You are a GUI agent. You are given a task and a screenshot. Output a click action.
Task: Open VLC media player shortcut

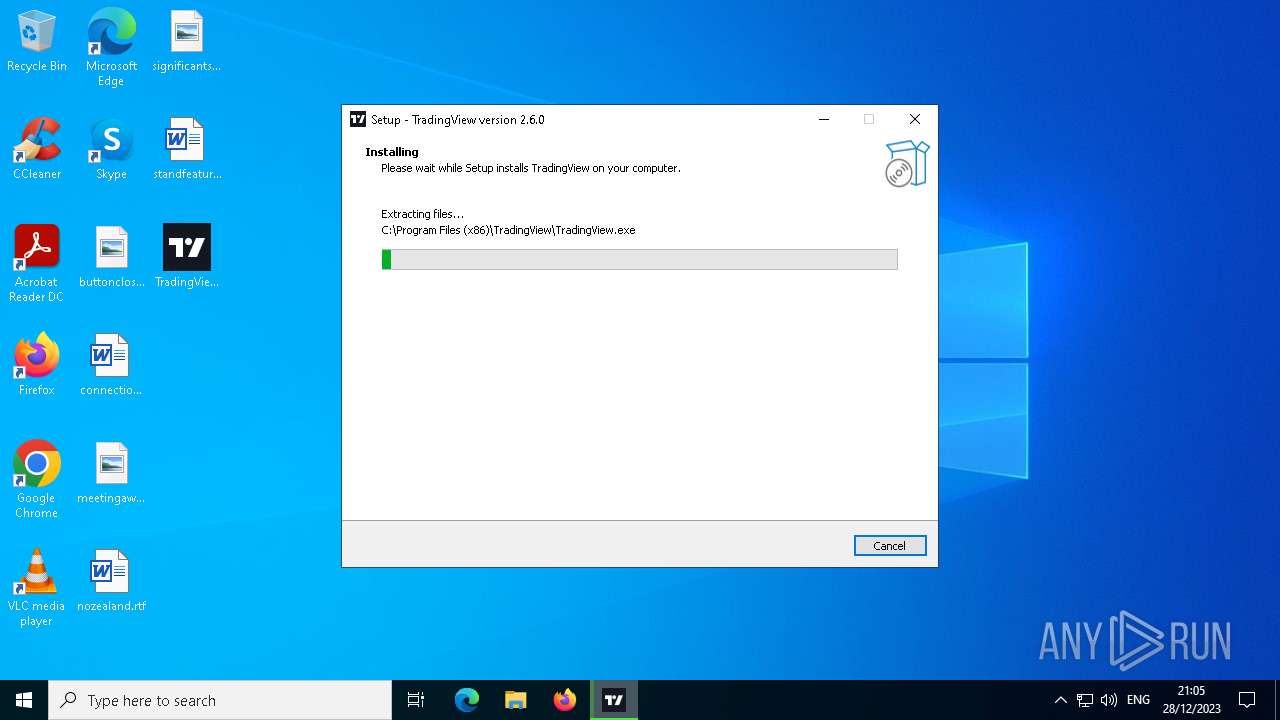tap(37, 588)
